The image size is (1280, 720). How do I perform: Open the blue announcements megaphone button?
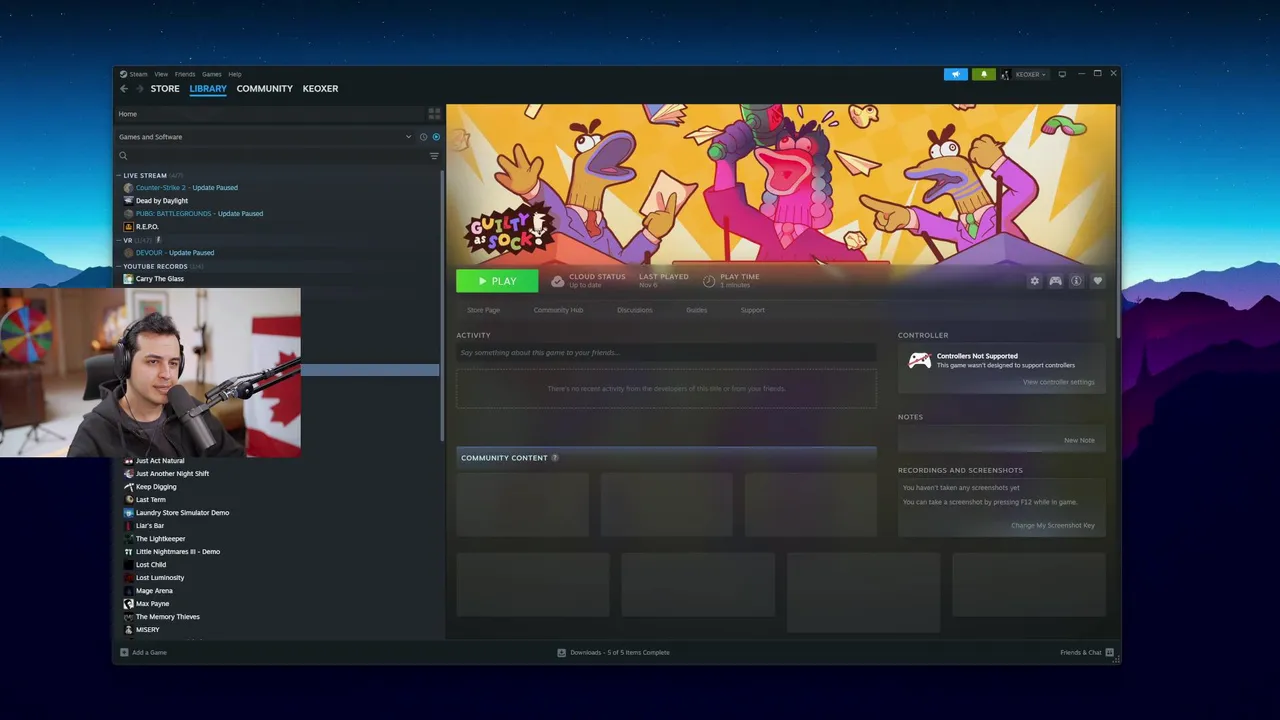[956, 74]
